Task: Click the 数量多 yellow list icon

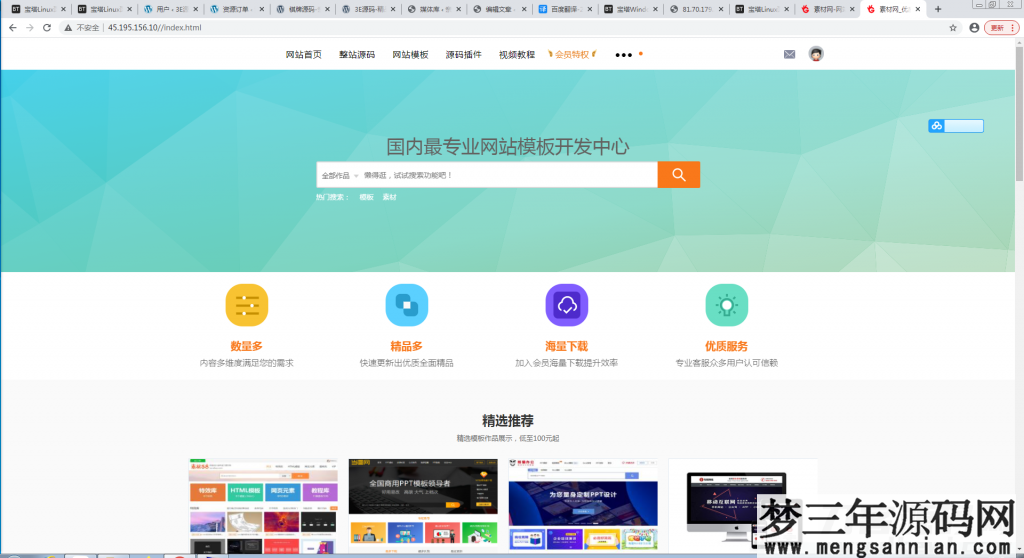Action: (247, 305)
